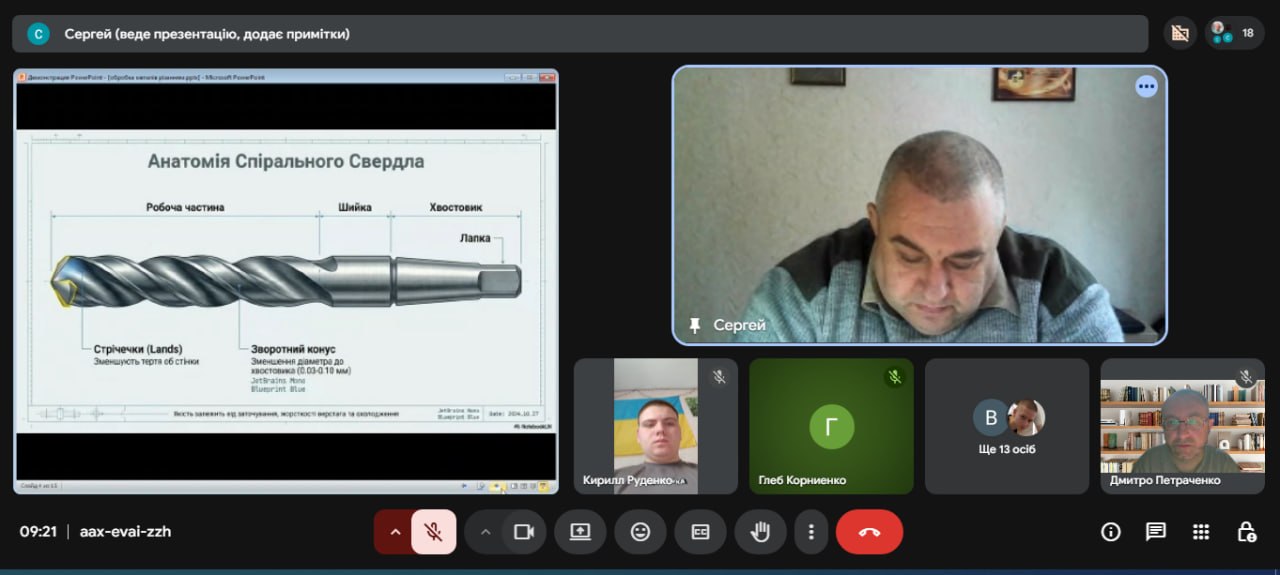
Task: Open more options three-dot menu in toolbar
Action: coord(811,532)
